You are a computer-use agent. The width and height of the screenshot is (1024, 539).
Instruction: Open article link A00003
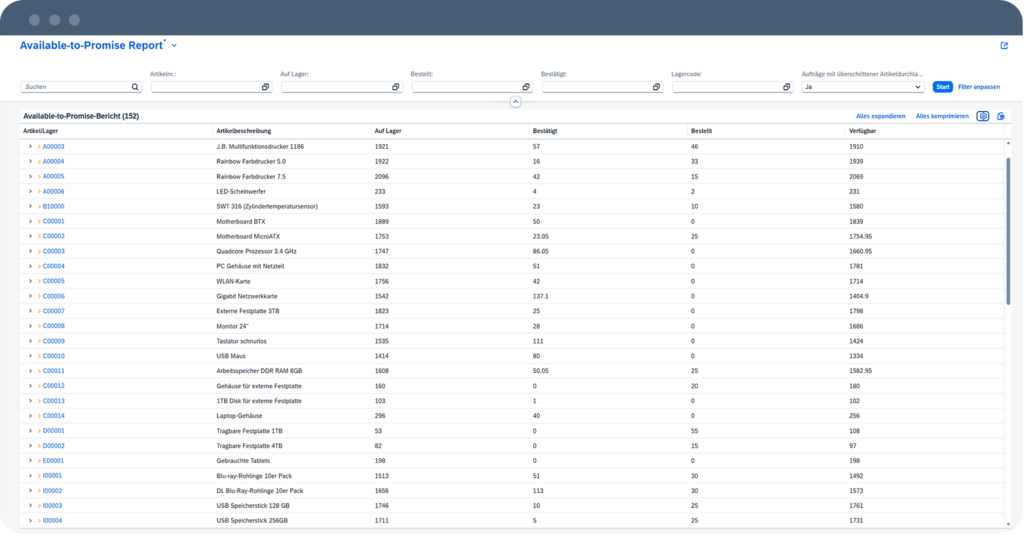point(54,146)
